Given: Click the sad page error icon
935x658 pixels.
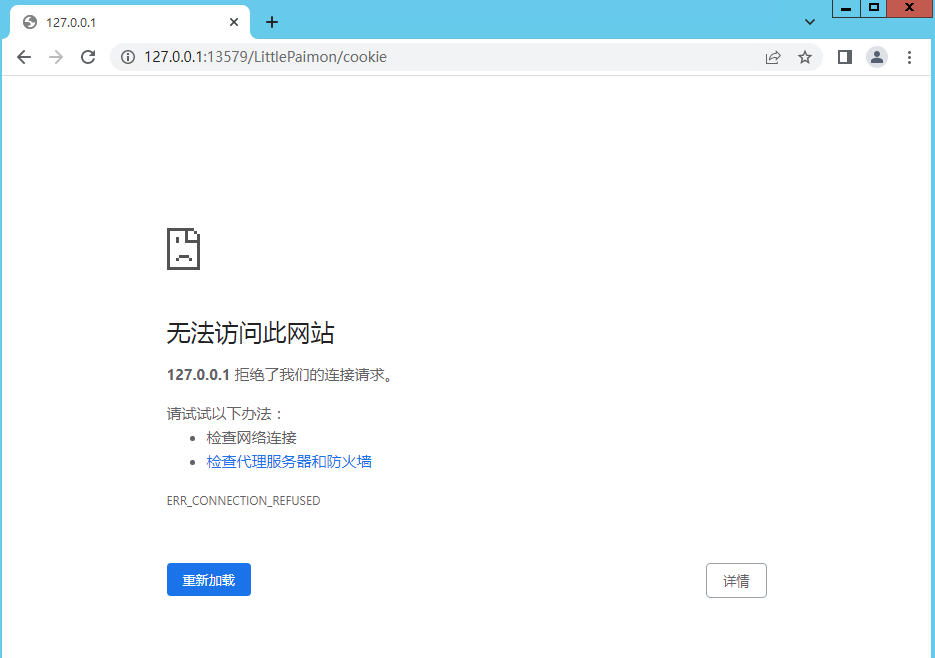Looking at the screenshot, I should click(x=183, y=249).
